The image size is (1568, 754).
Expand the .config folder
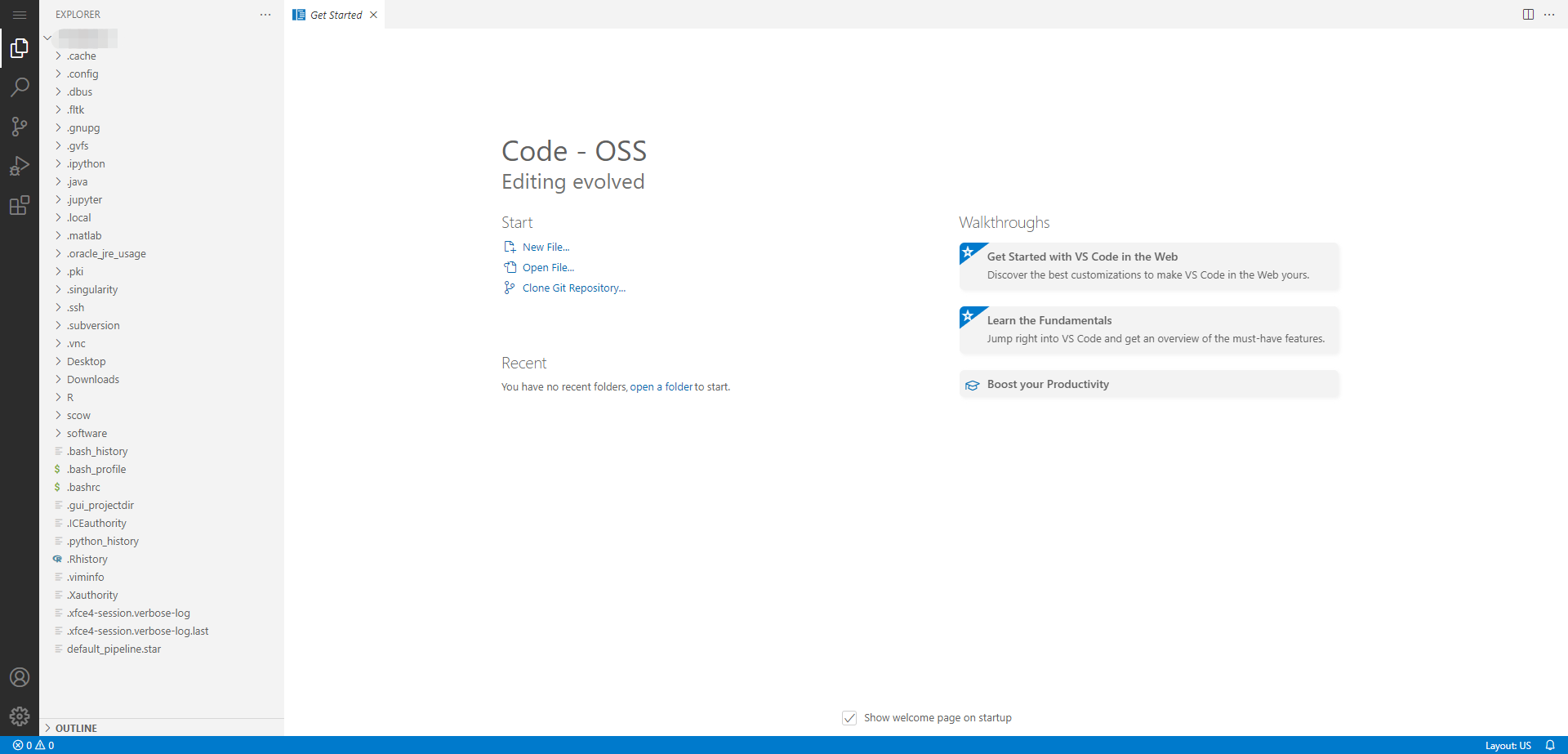(x=82, y=74)
